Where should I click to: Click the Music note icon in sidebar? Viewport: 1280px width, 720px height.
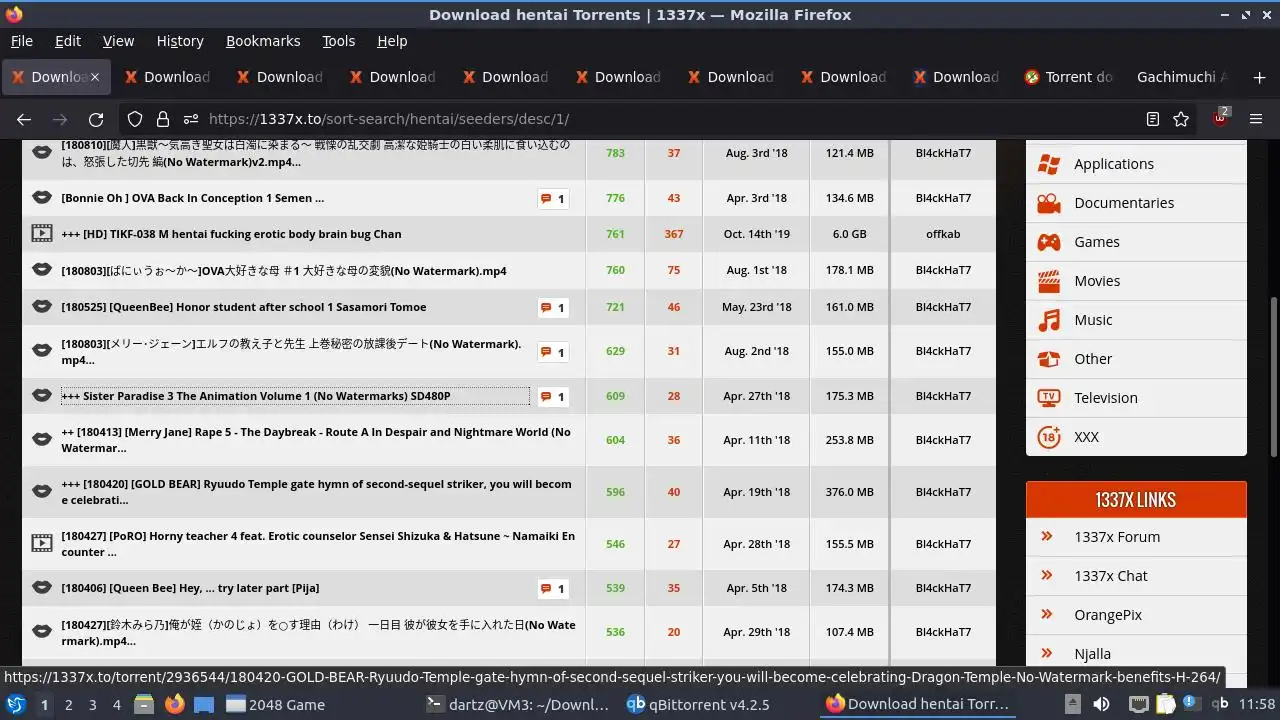click(1049, 320)
